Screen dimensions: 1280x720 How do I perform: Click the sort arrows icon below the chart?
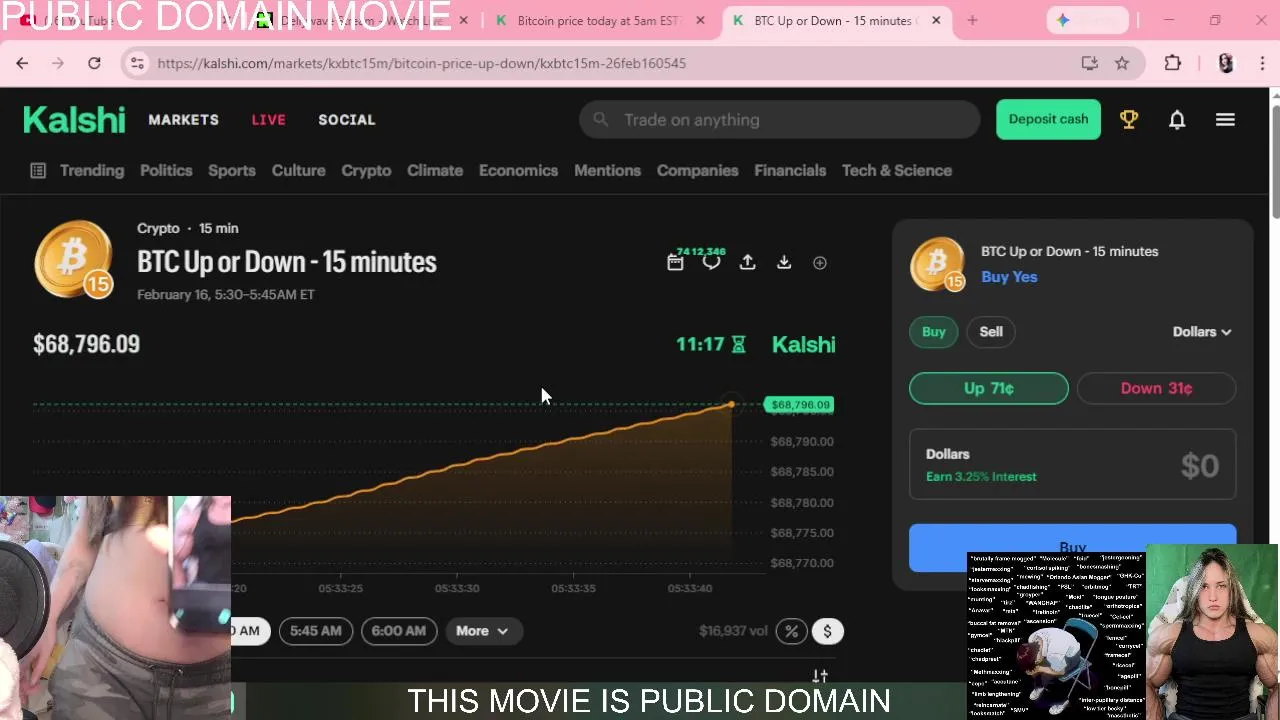[x=820, y=676]
